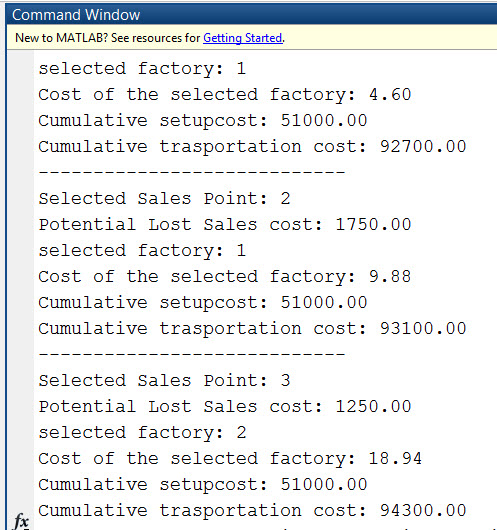Click the 'Selected Sales Point: 3' line

164,381
